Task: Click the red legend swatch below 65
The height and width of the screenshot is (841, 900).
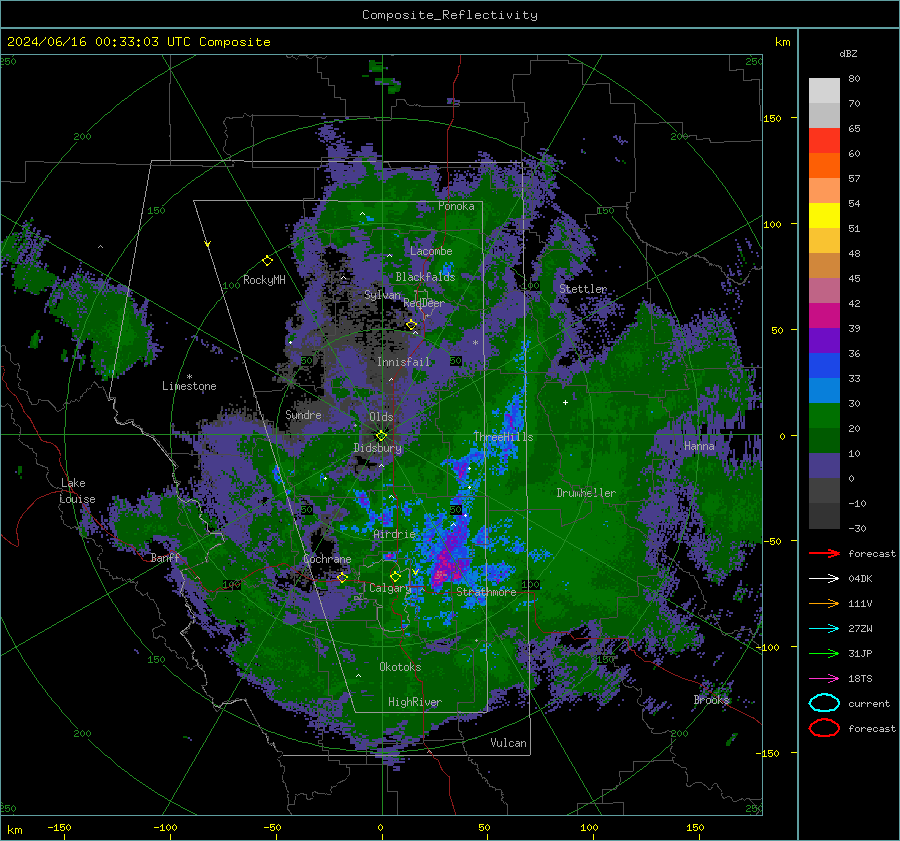Action: (824, 141)
